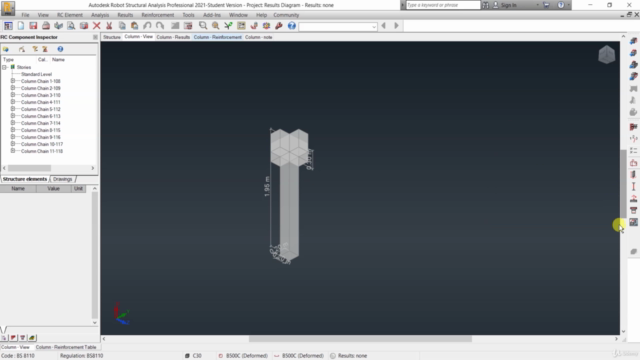Close the RC Component Inspector panel
640x360 pixels.
click(x=95, y=37)
